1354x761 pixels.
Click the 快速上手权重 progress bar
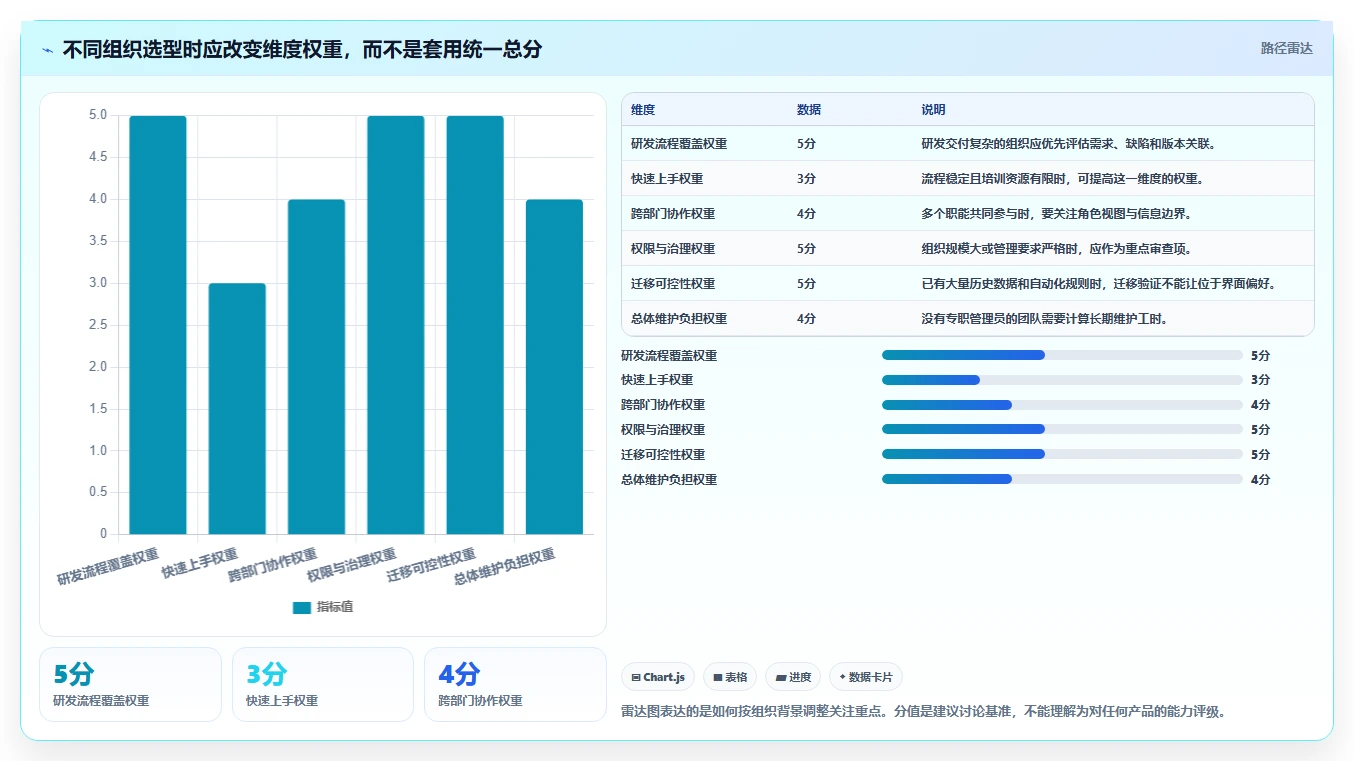coord(1062,380)
